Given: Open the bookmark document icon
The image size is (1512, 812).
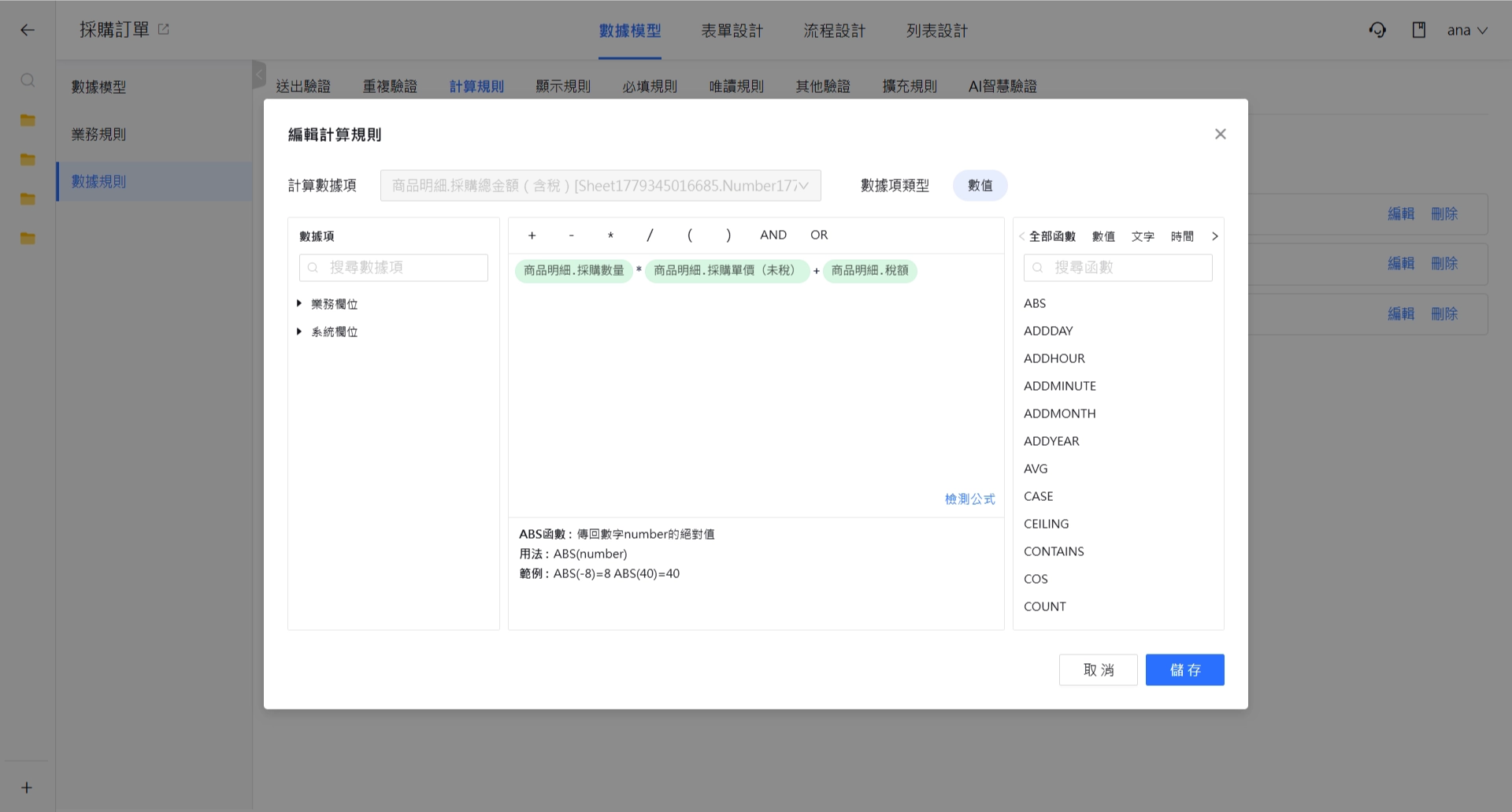Looking at the screenshot, I should [1419, 30].
